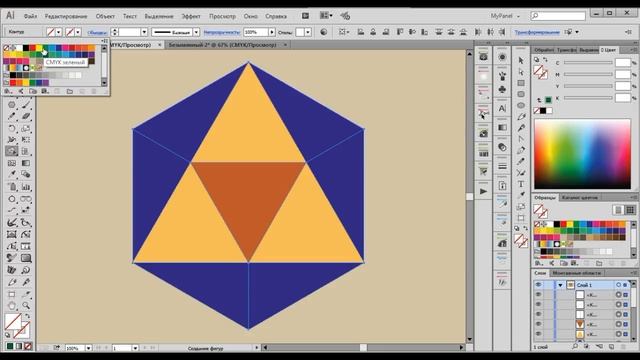Click the Трансформирование link

537,32
